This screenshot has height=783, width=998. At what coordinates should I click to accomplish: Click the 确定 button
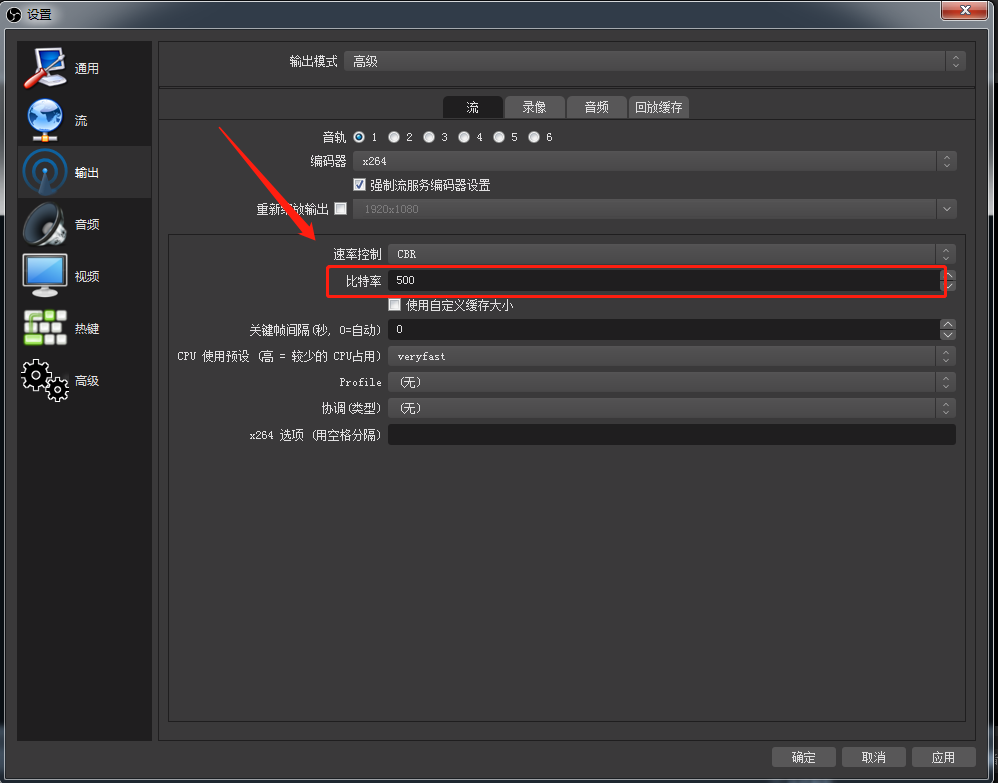[803, 757]
